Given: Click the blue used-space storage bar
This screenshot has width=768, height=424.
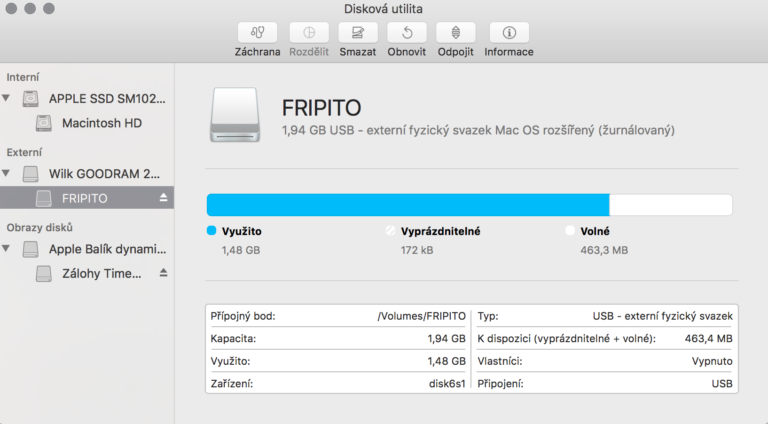Looking at the screenshot, I should click(407, 205).
